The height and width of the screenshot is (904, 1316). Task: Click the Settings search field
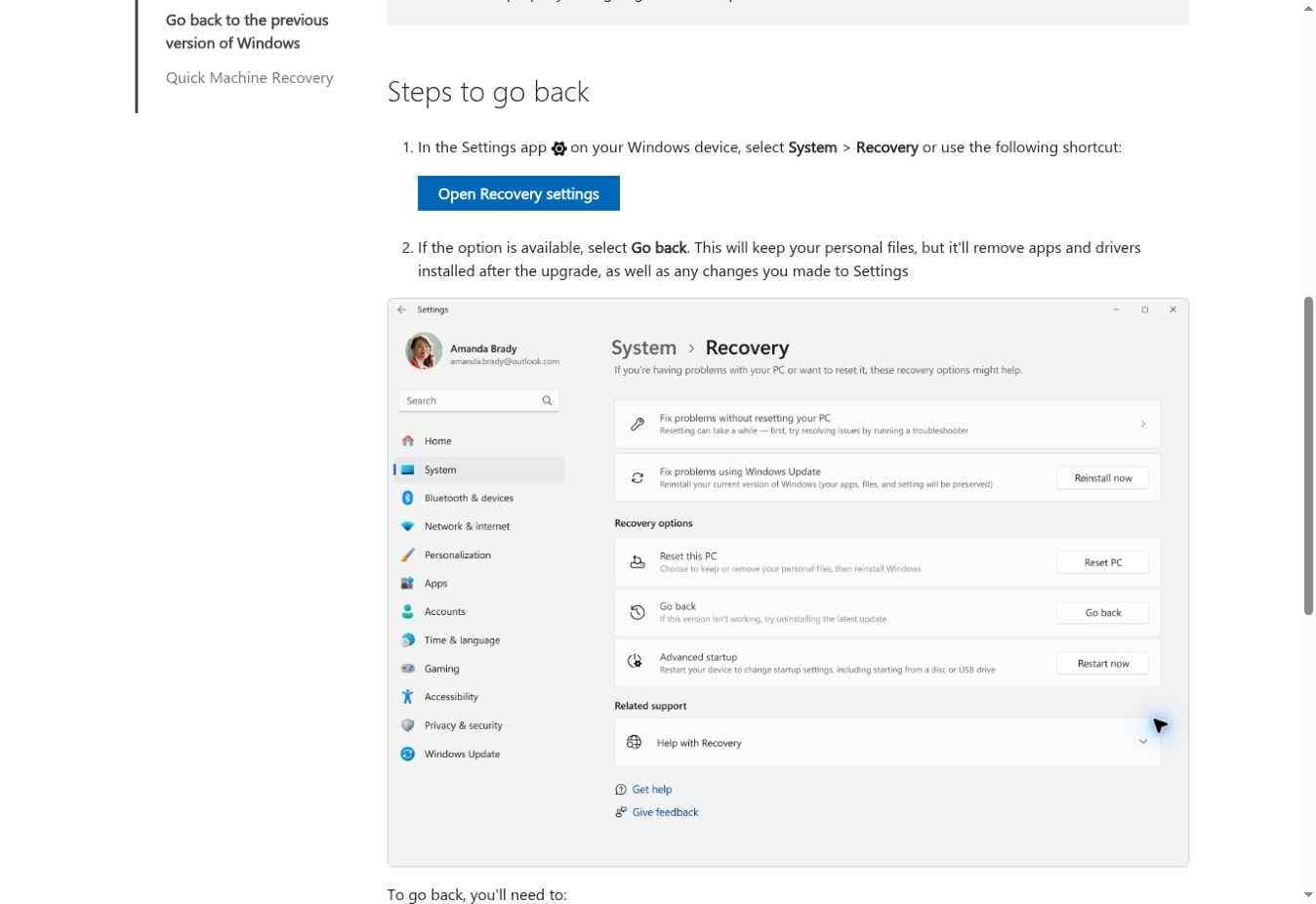point(478,400)
